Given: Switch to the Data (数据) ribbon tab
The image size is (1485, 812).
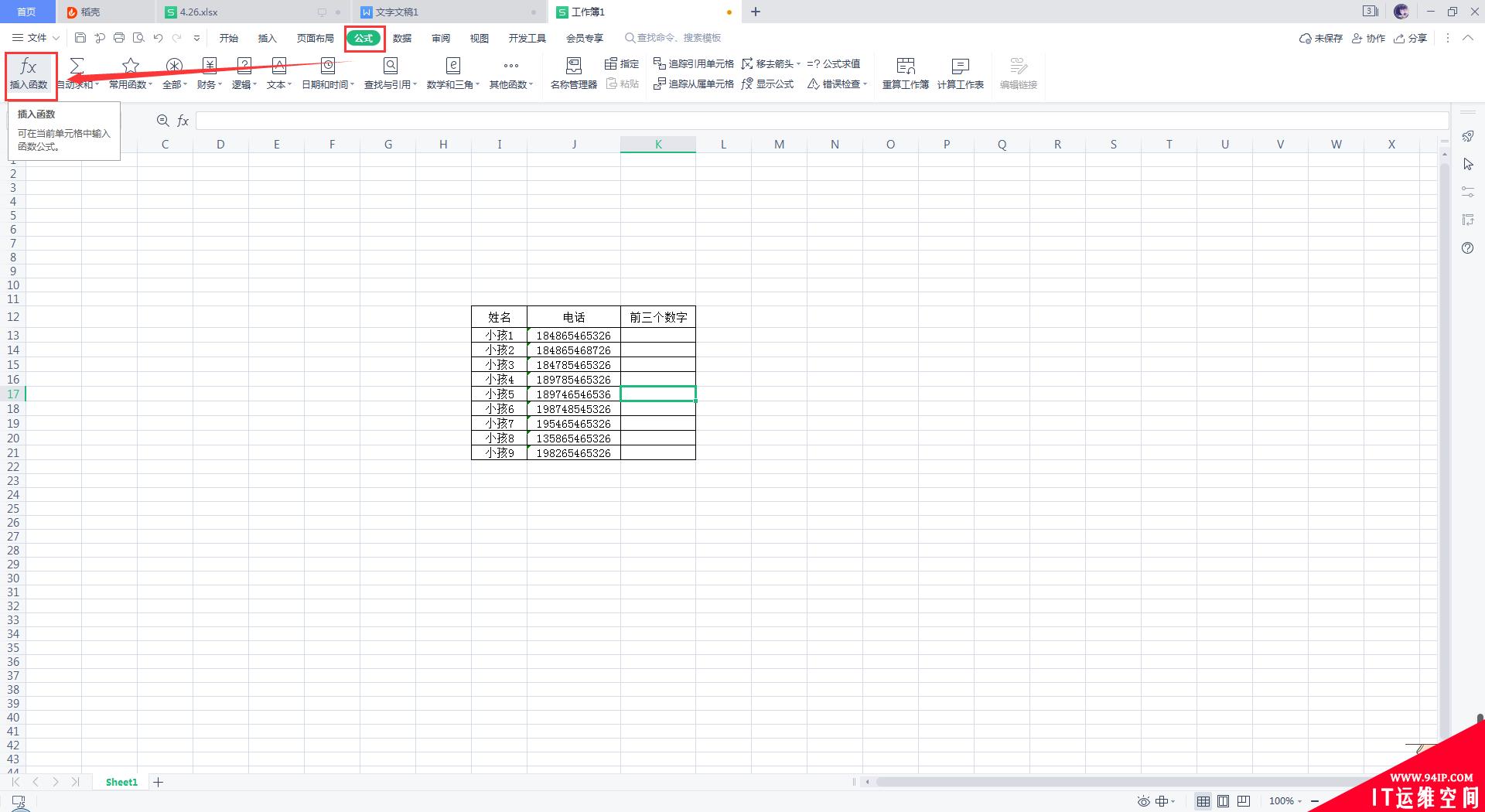Looking at the screenshot, I should tap(402, 38).
